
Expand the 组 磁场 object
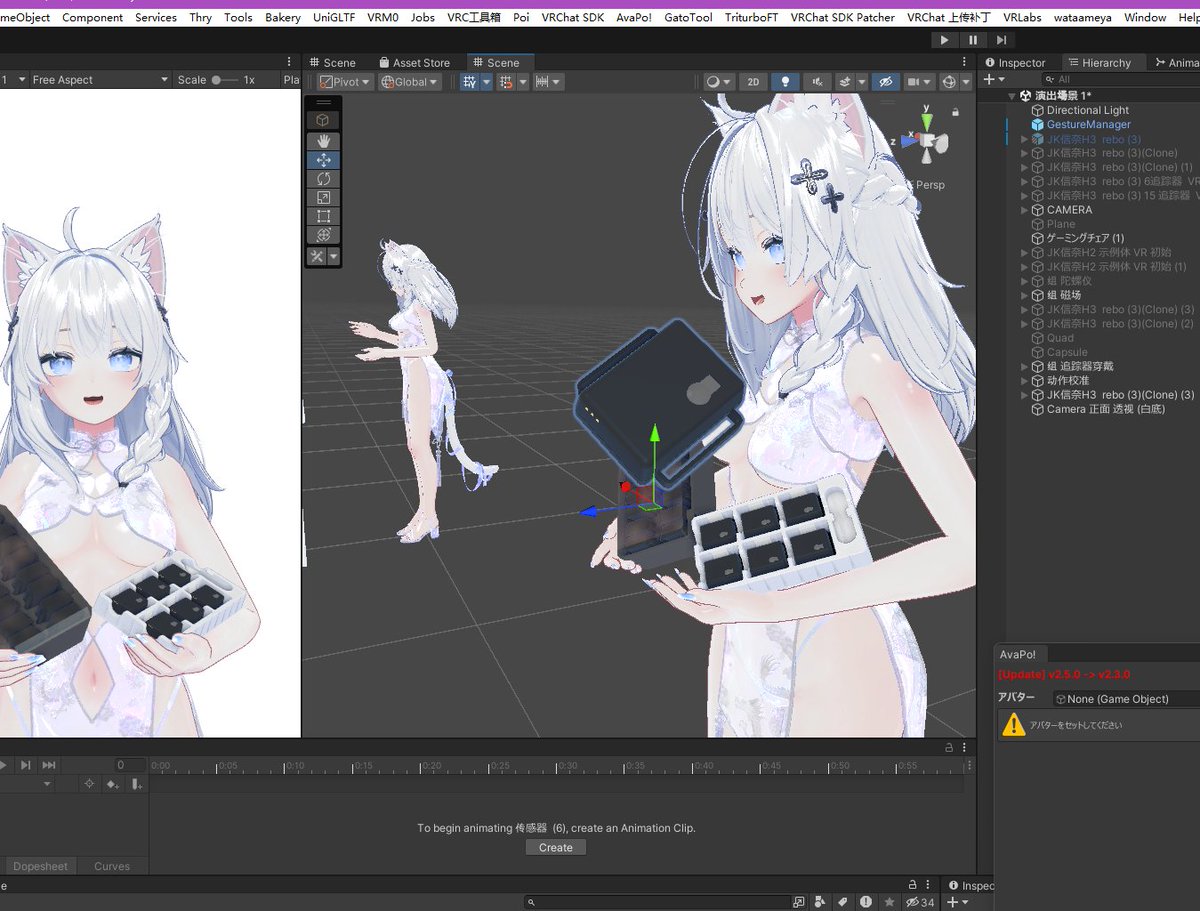tap(1024, 295)
